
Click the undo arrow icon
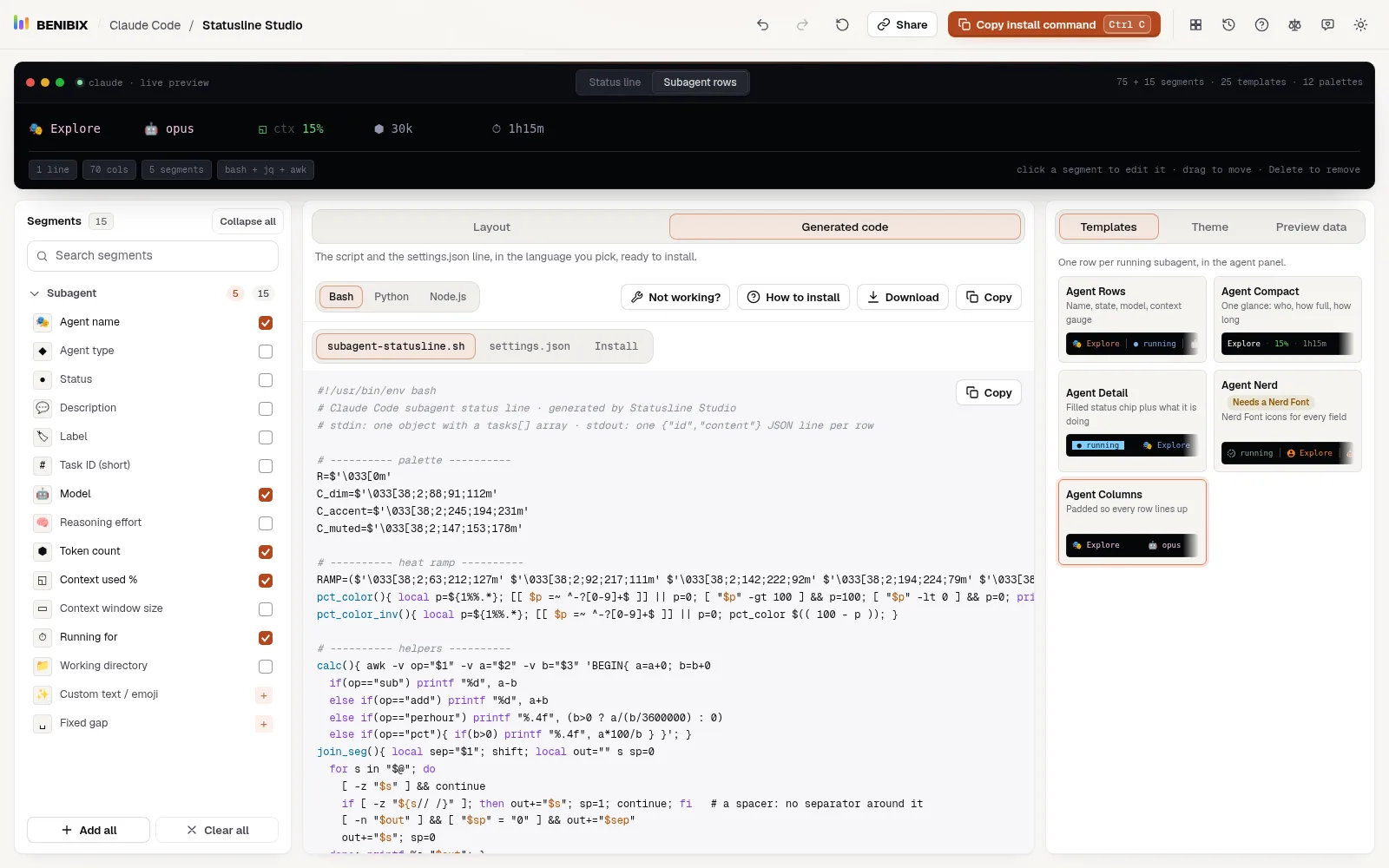[762, 25]
